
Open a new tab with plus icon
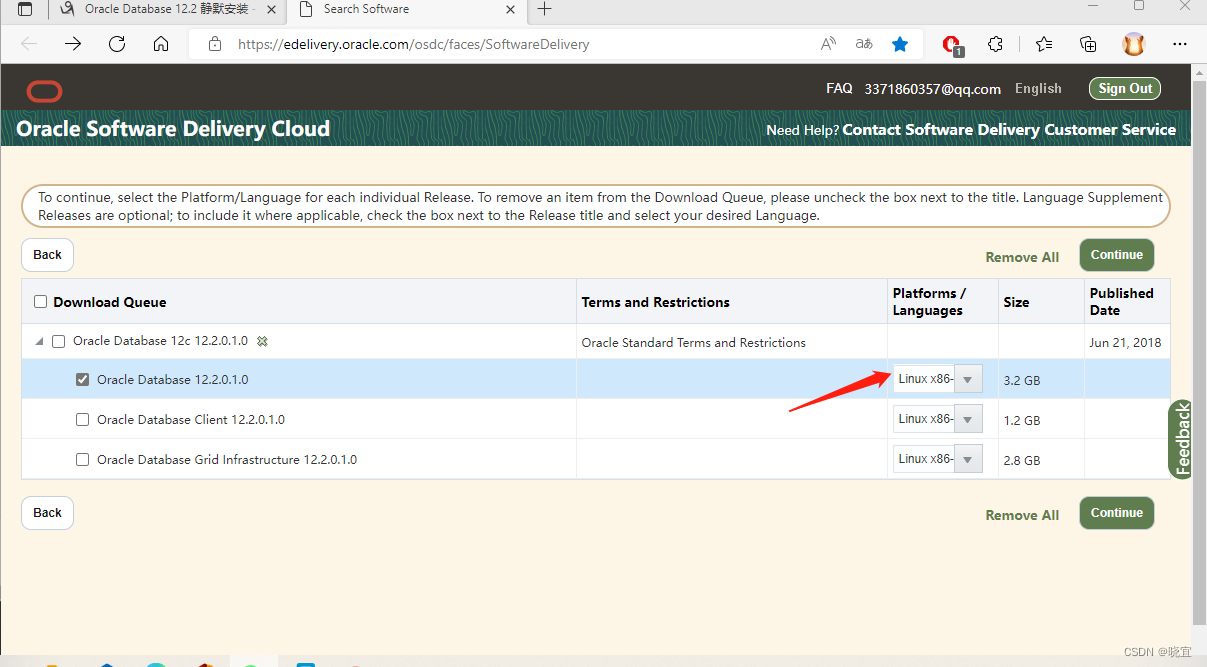pos(544,9)
